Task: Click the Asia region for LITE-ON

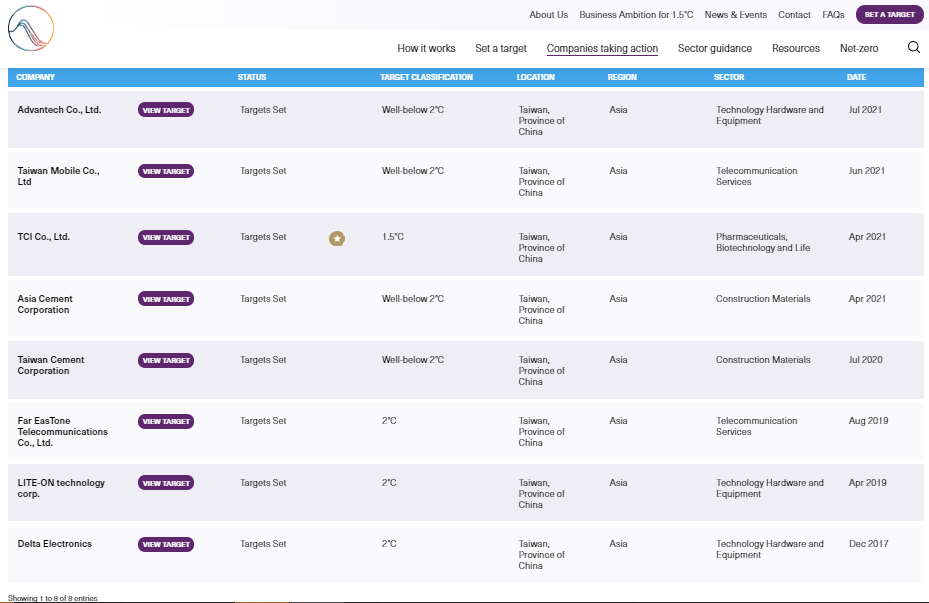Action: (x=618, y=483)
